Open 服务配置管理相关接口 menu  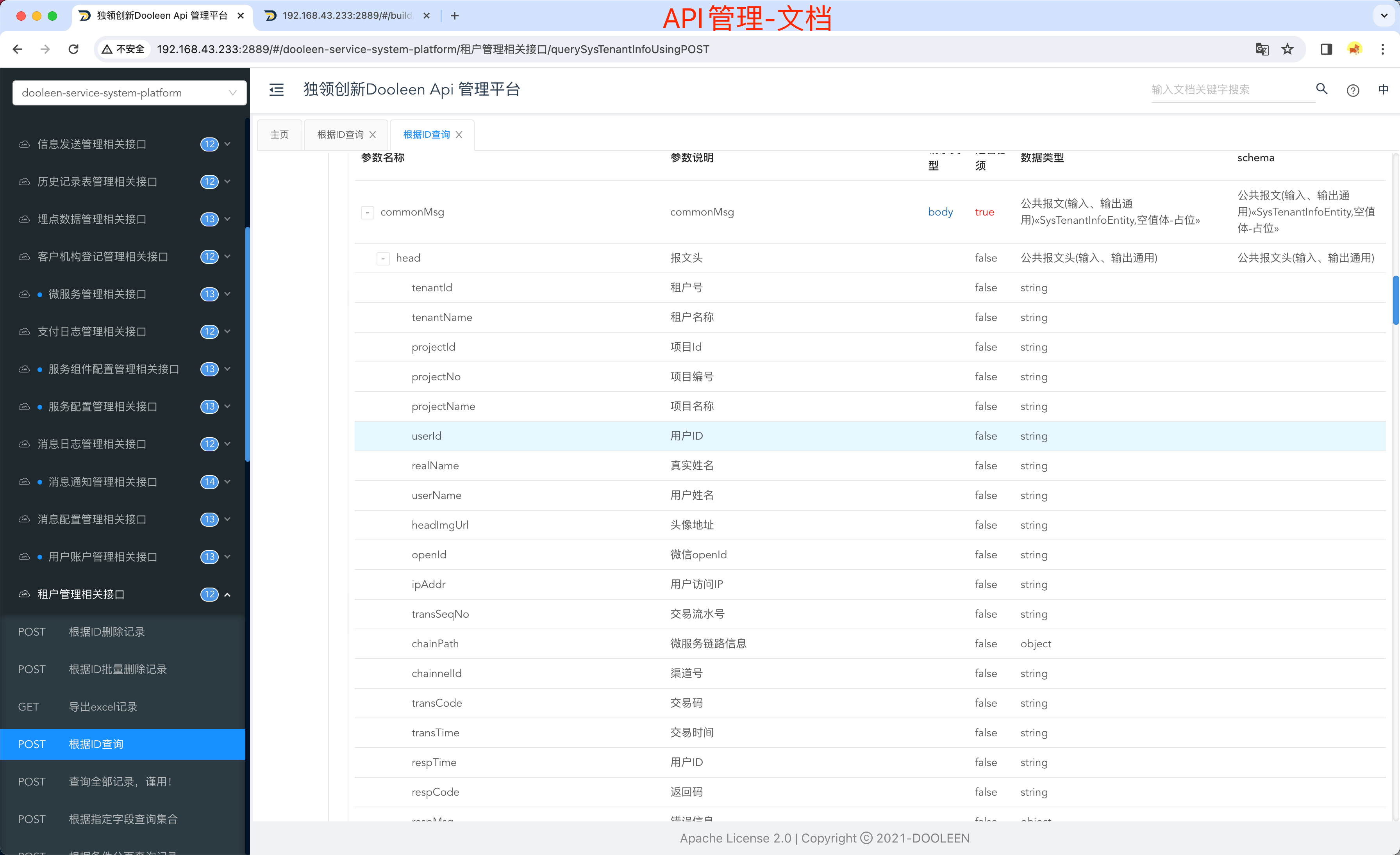pyautogui.click(x=123, y=406)
